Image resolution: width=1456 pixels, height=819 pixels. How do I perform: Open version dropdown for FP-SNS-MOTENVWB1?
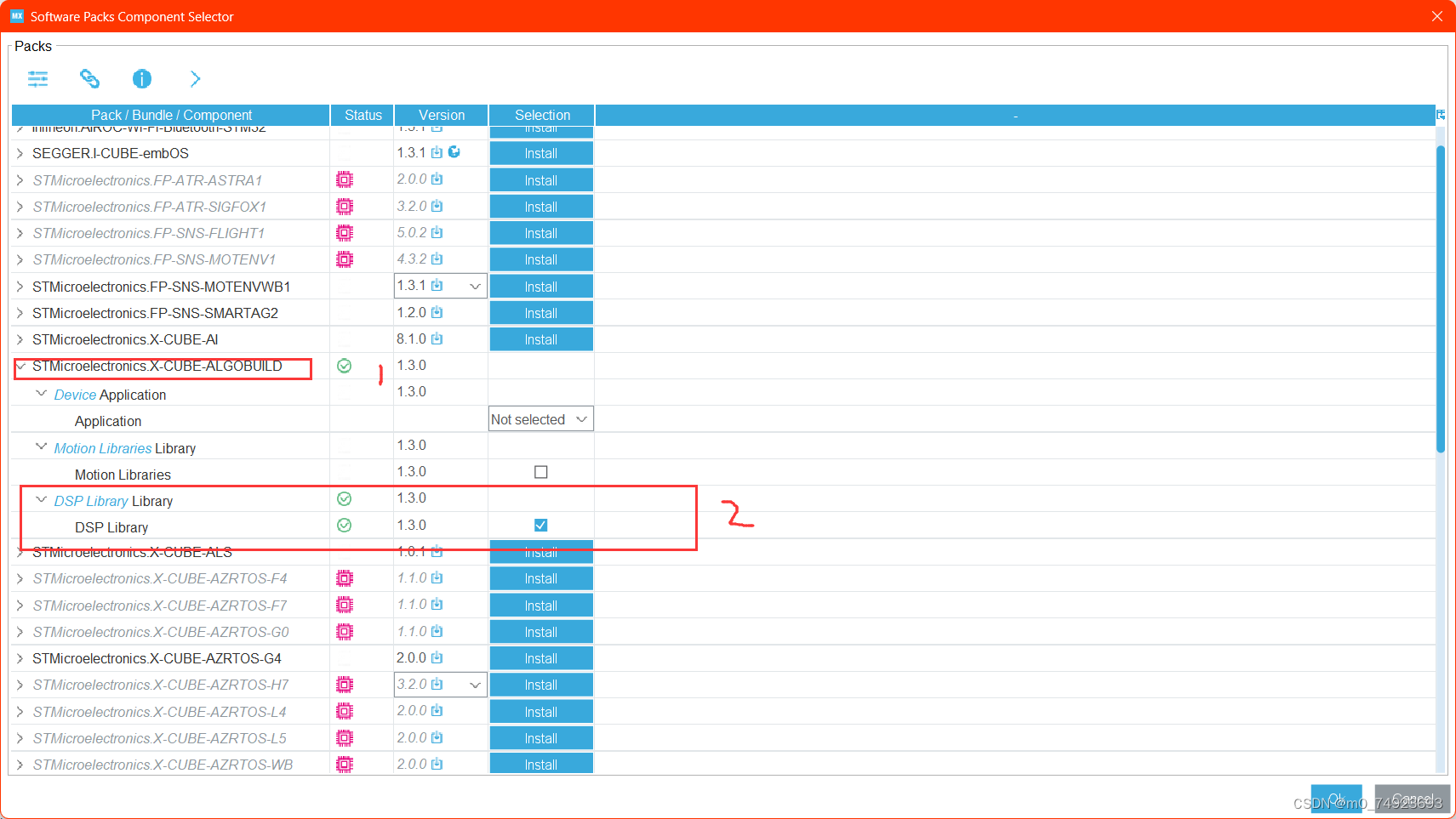tap(475, 286)
